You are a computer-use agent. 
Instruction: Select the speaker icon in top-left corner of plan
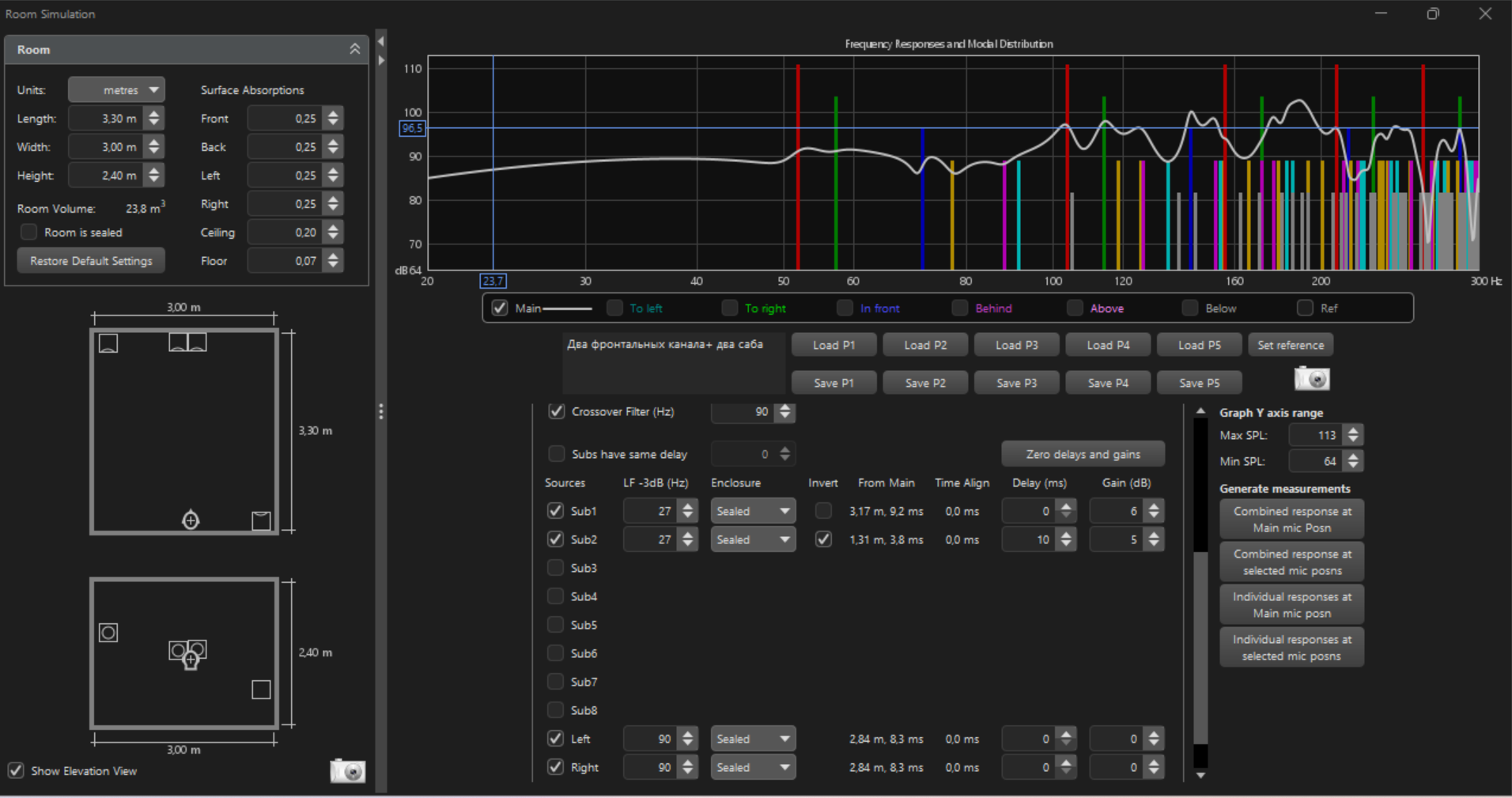[x=108, y=343]
